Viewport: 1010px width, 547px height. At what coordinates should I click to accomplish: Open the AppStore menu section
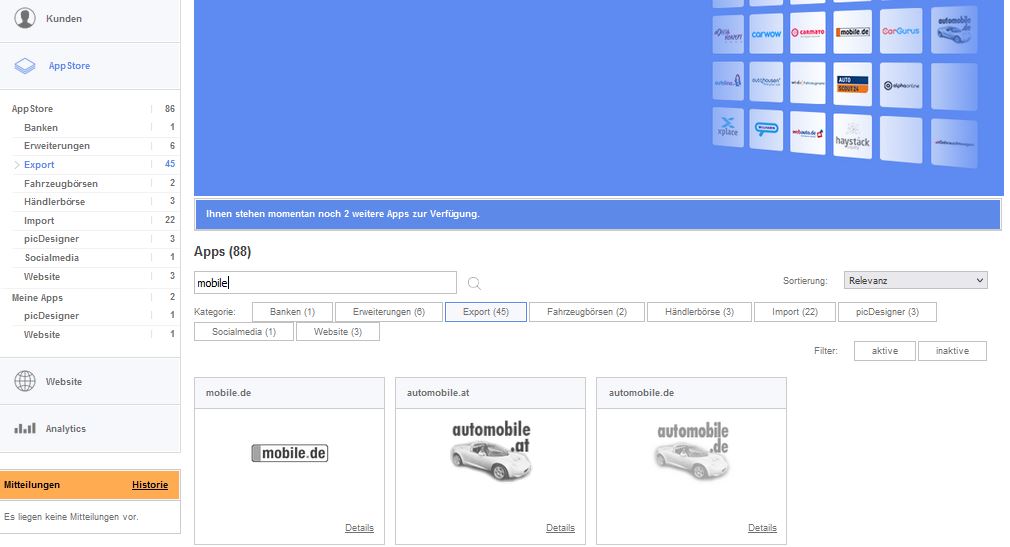[x=90, y=66]
